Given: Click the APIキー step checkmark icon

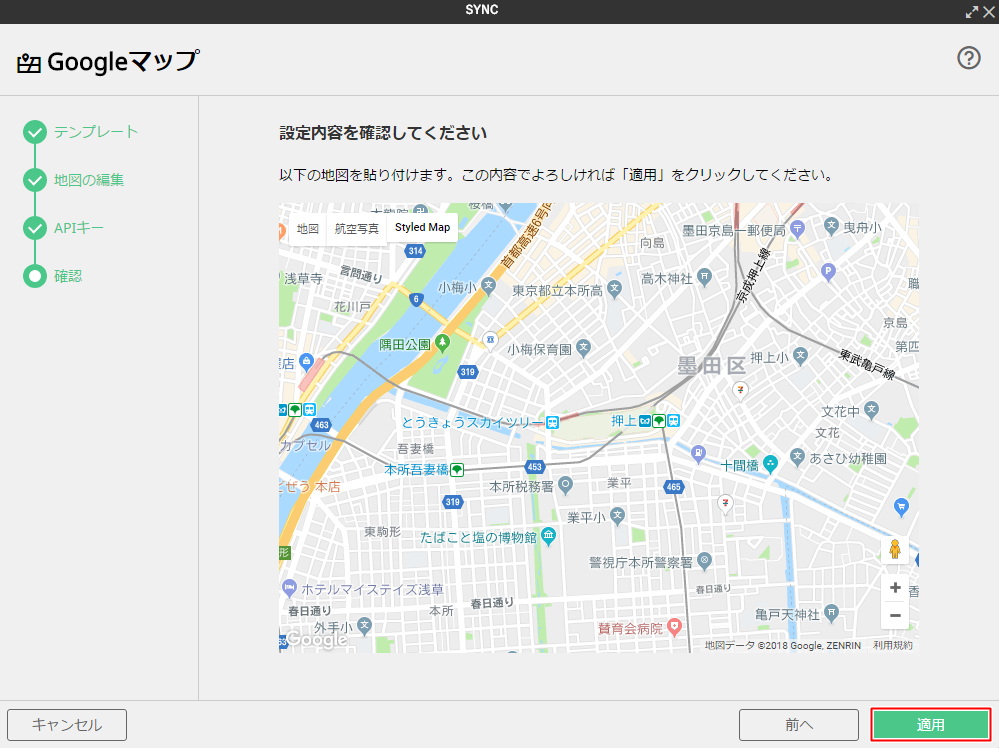Looking at the screenshot, I should [x=35, y=228].
